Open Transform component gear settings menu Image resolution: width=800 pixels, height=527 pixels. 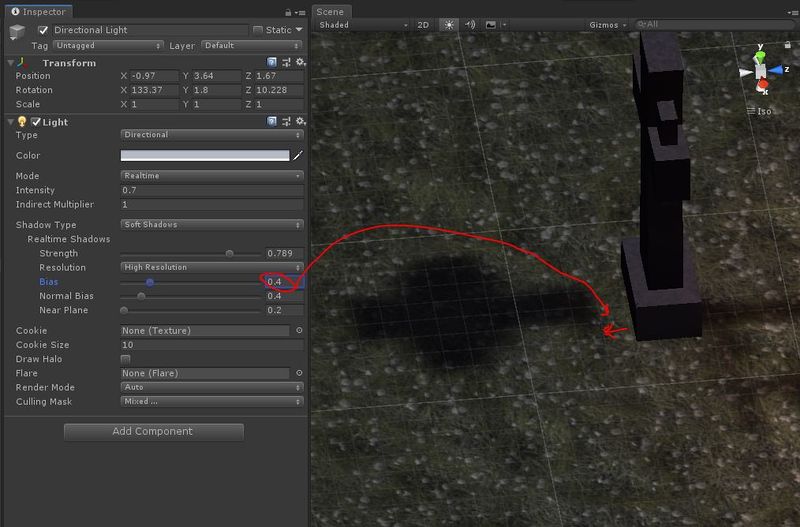pyautogui.click(x=301, y=62)
